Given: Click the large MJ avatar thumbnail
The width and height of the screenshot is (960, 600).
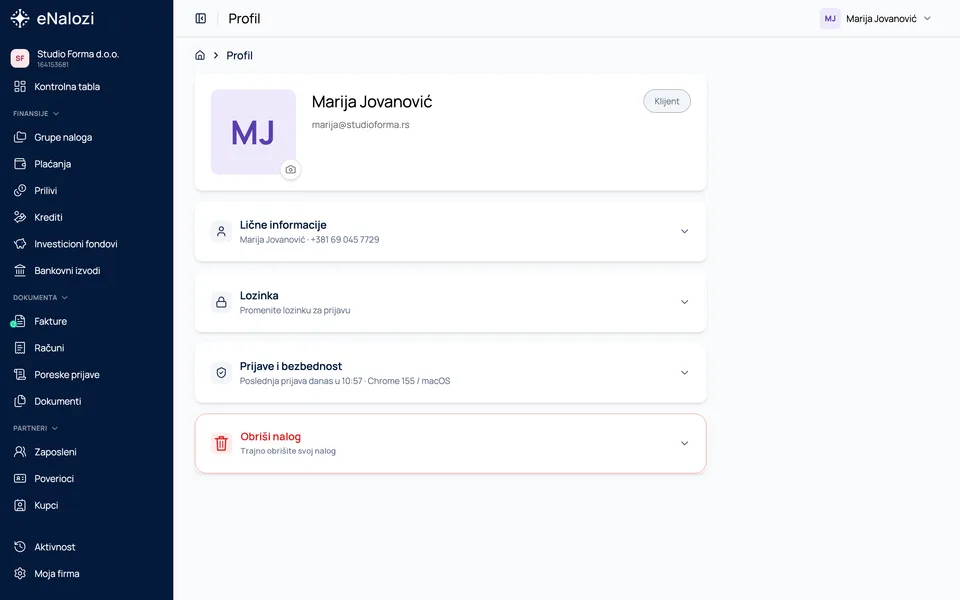Looking at the screenshot, I should coord(253,132).
